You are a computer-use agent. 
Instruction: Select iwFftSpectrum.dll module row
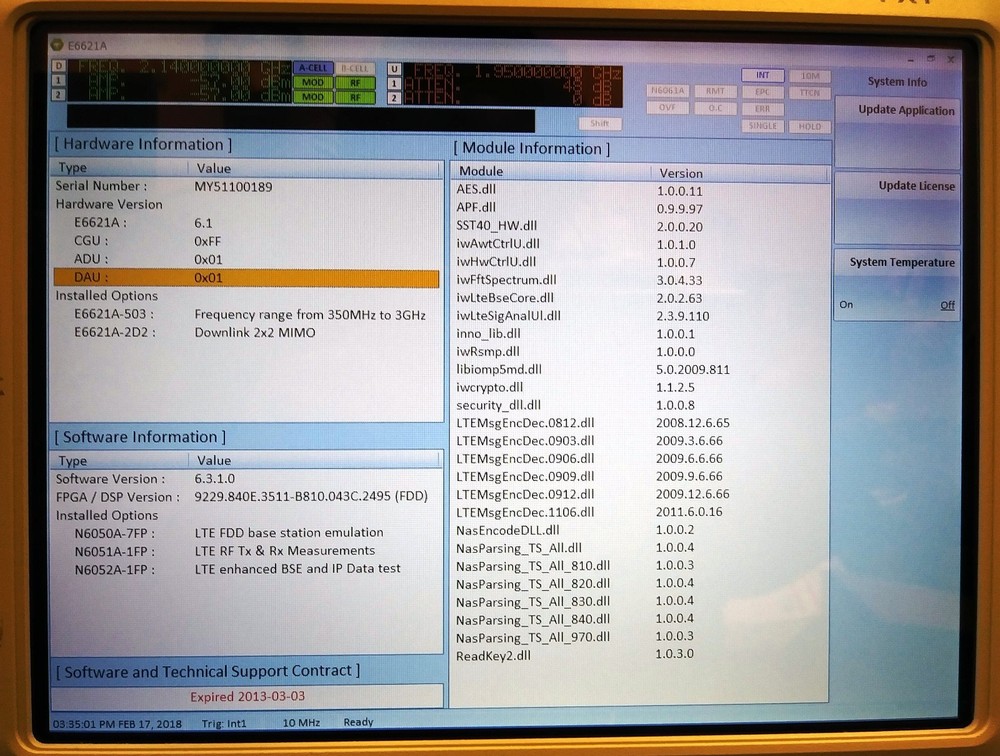click(641, 279)
